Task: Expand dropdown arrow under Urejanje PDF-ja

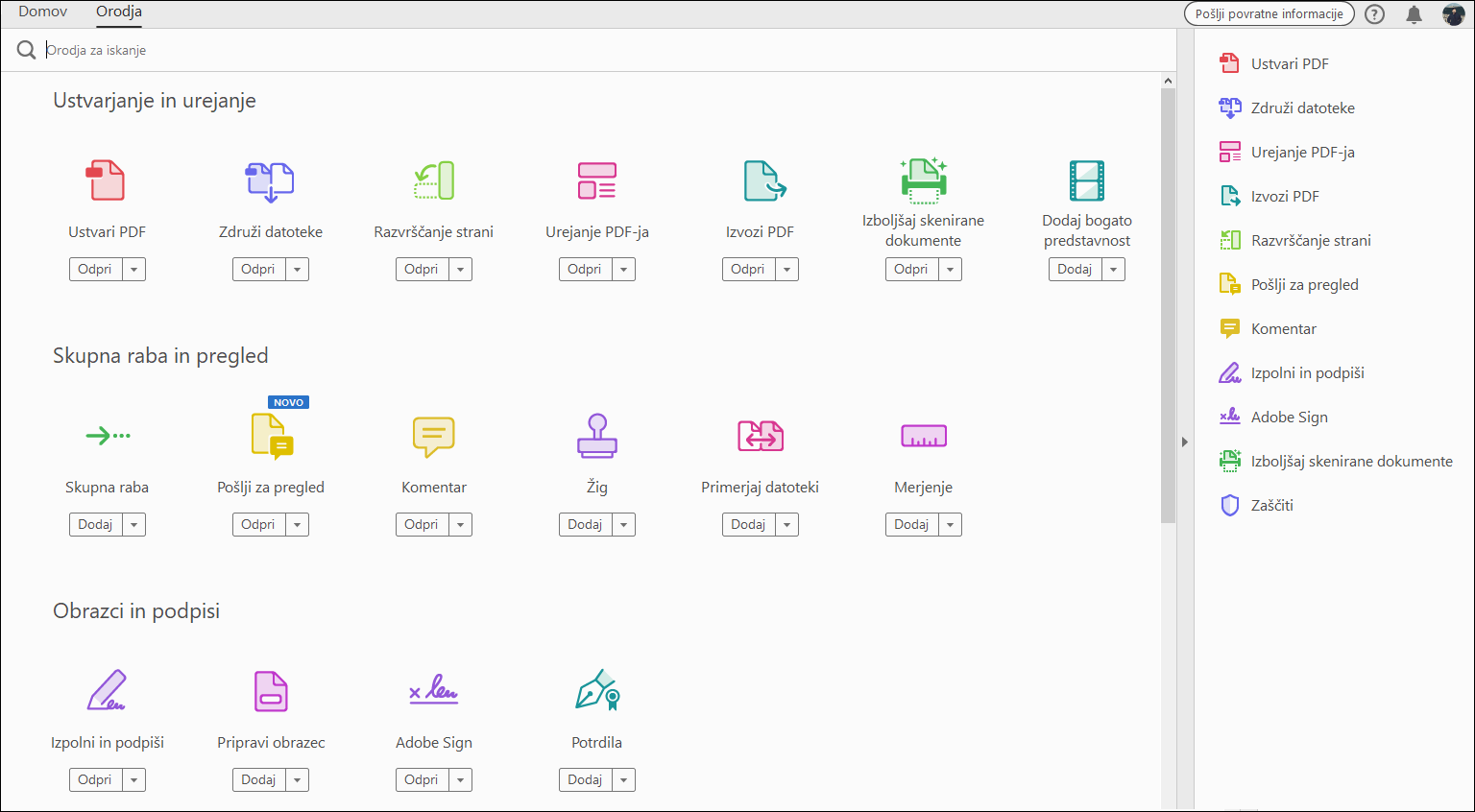Action: click(624, 270)
